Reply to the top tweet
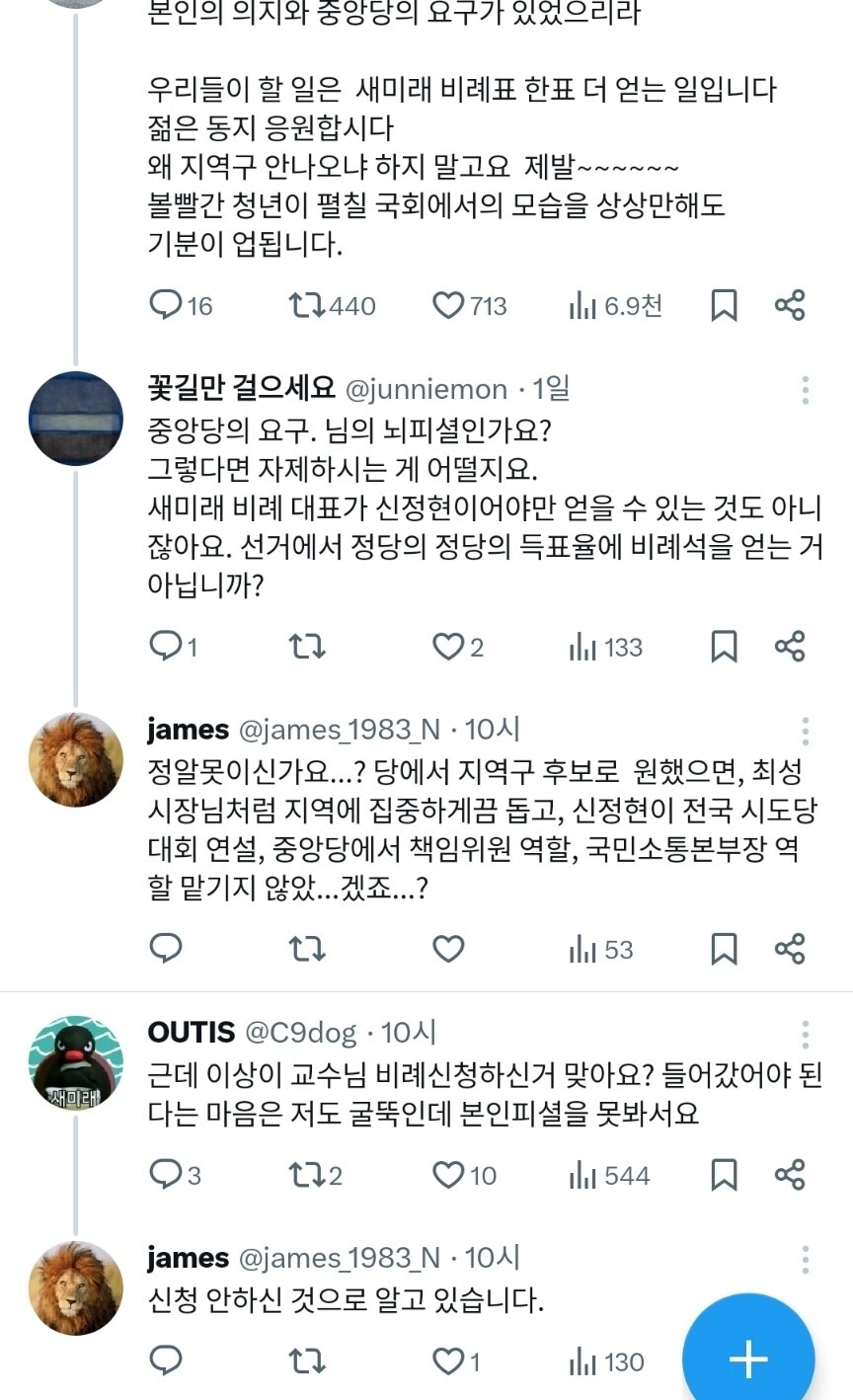The width and height of the screenshot is (853, 1400). [165, 305]
